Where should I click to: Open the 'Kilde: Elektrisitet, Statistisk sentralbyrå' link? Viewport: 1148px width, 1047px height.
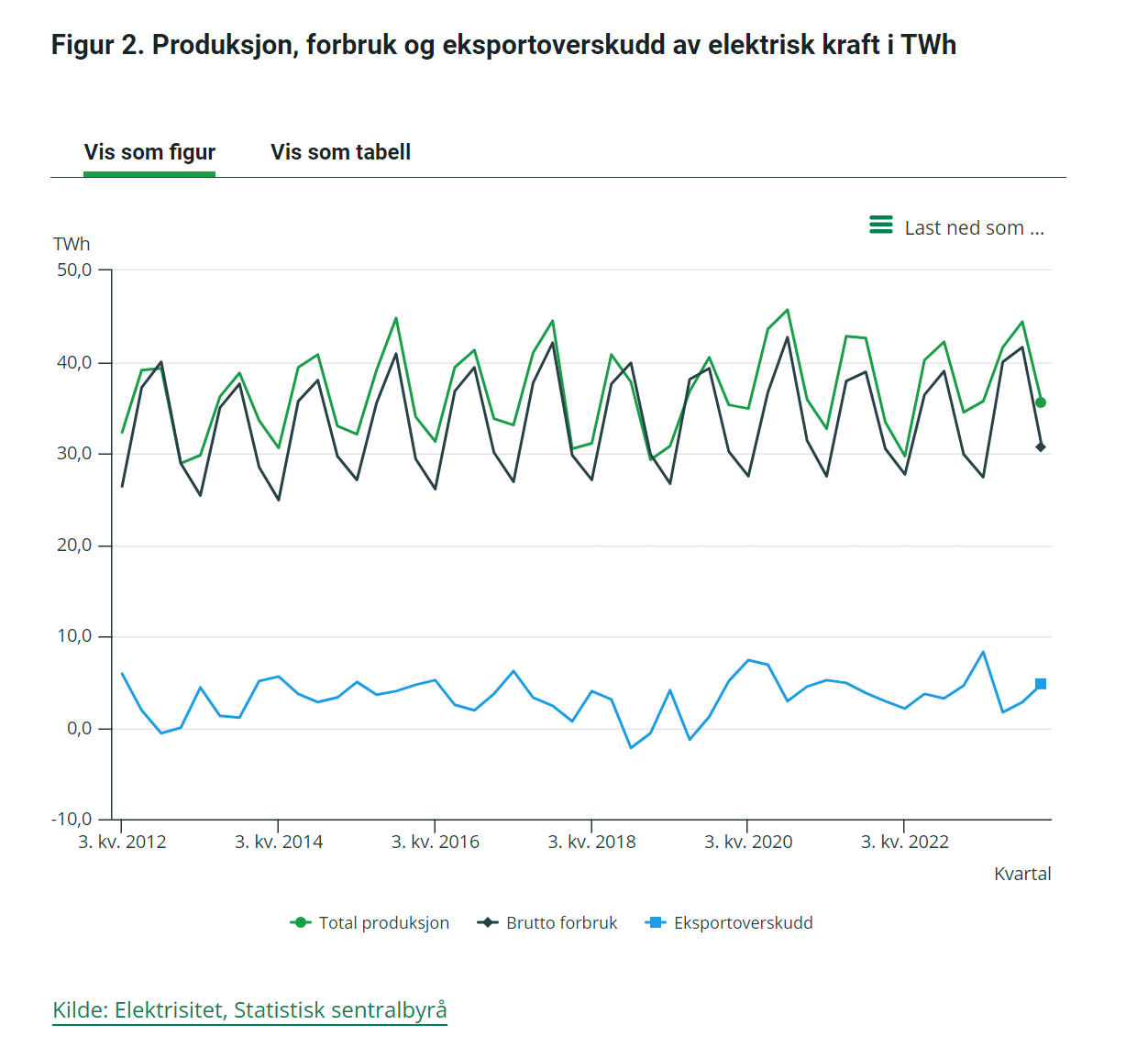pos(249,1010)
